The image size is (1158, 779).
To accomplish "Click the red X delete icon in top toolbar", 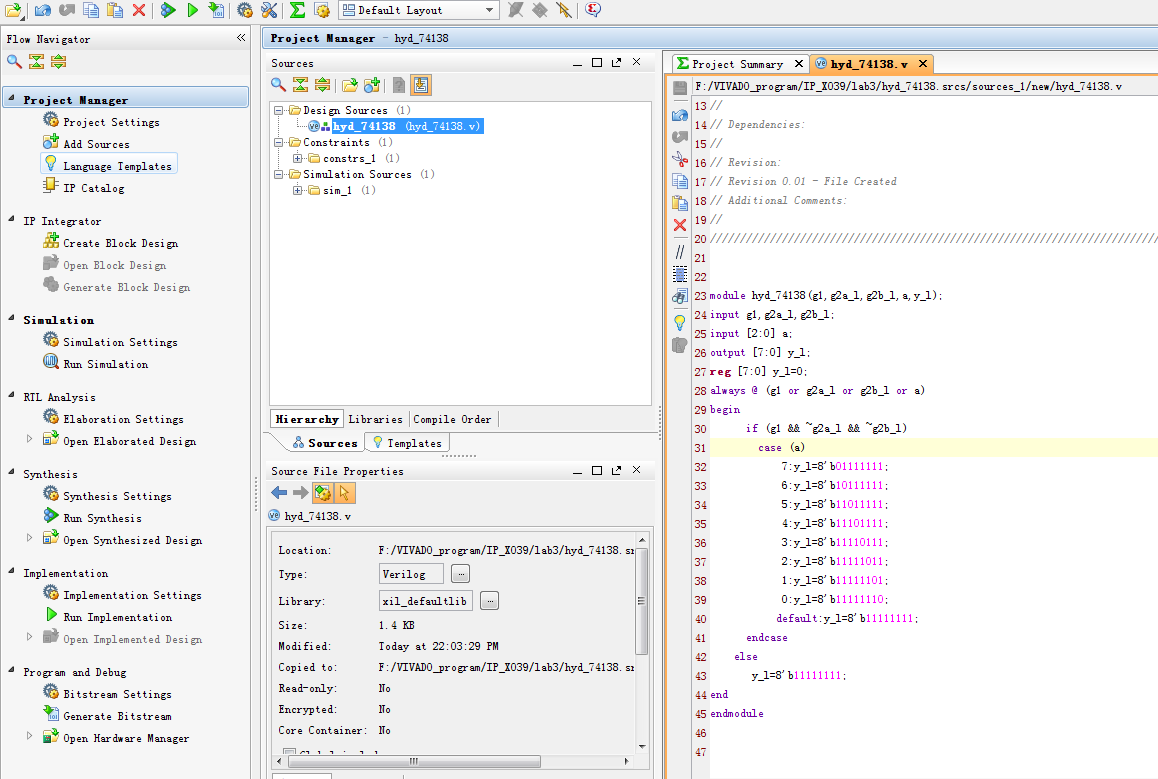I will [x=139, y=10].
